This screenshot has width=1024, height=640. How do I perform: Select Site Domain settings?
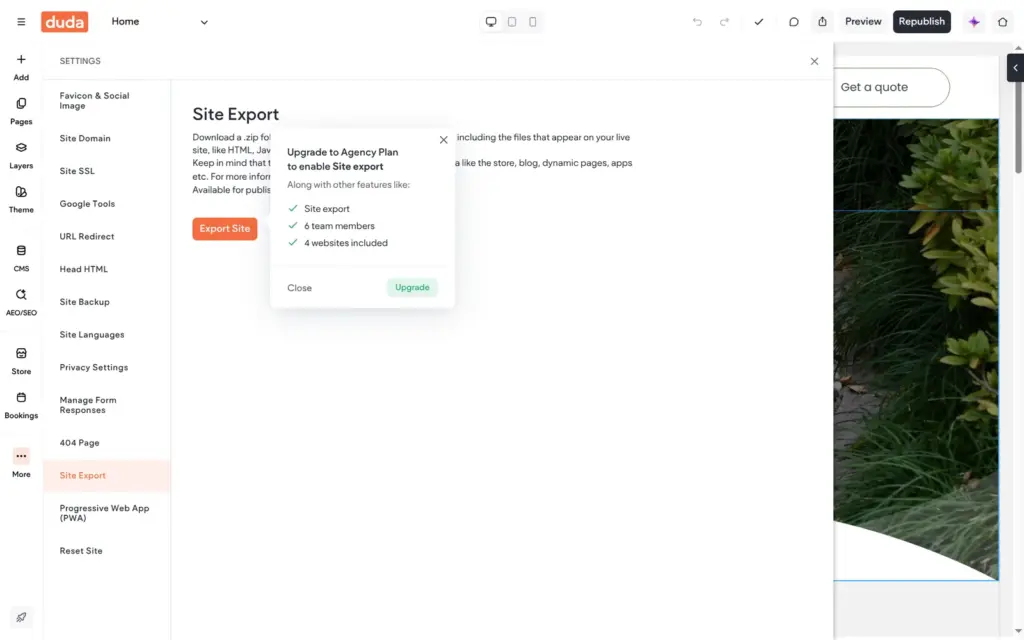pyautogui.click(x=106, y=138)
